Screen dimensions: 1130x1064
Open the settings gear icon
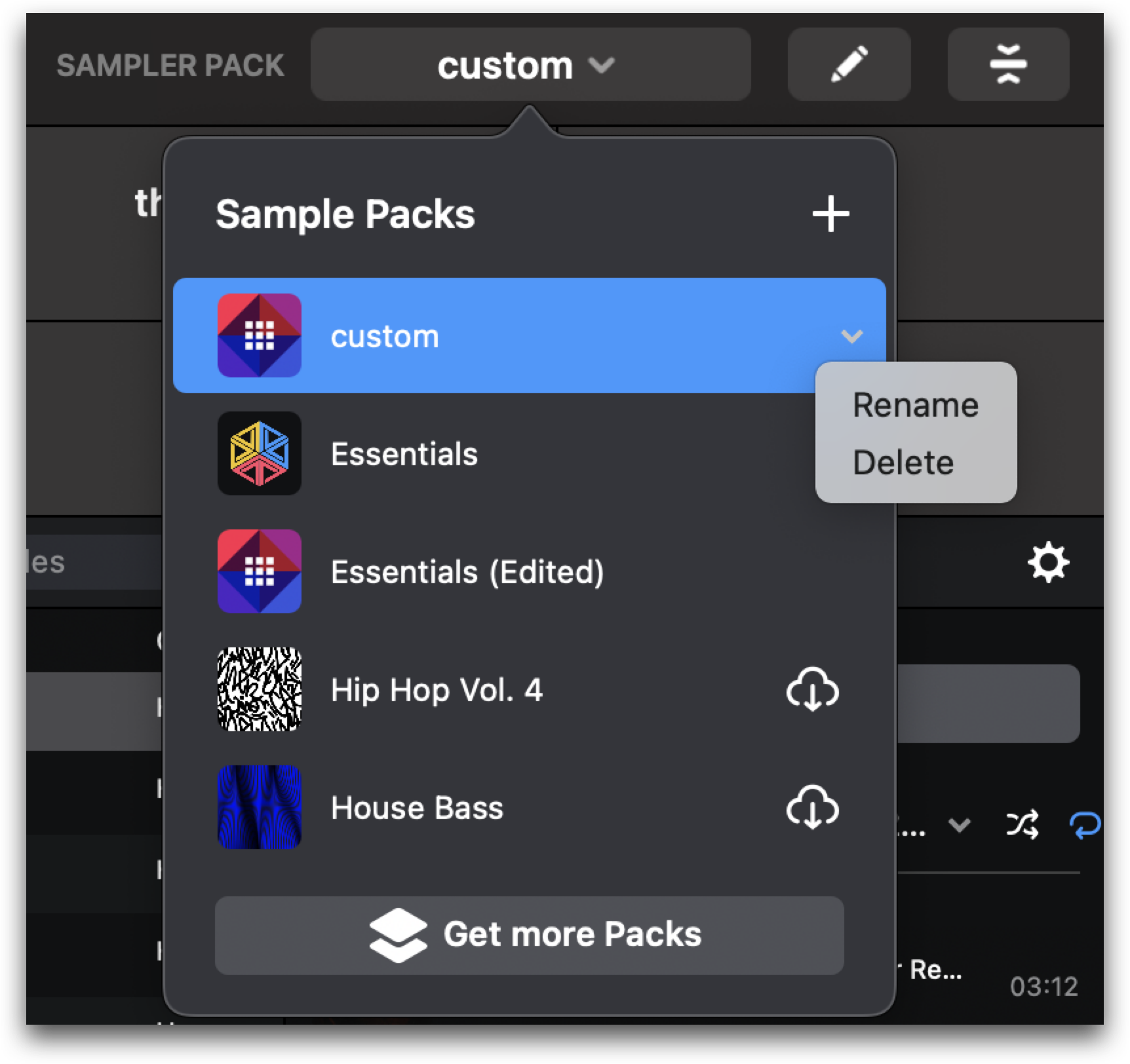[x=1048, y=562]
